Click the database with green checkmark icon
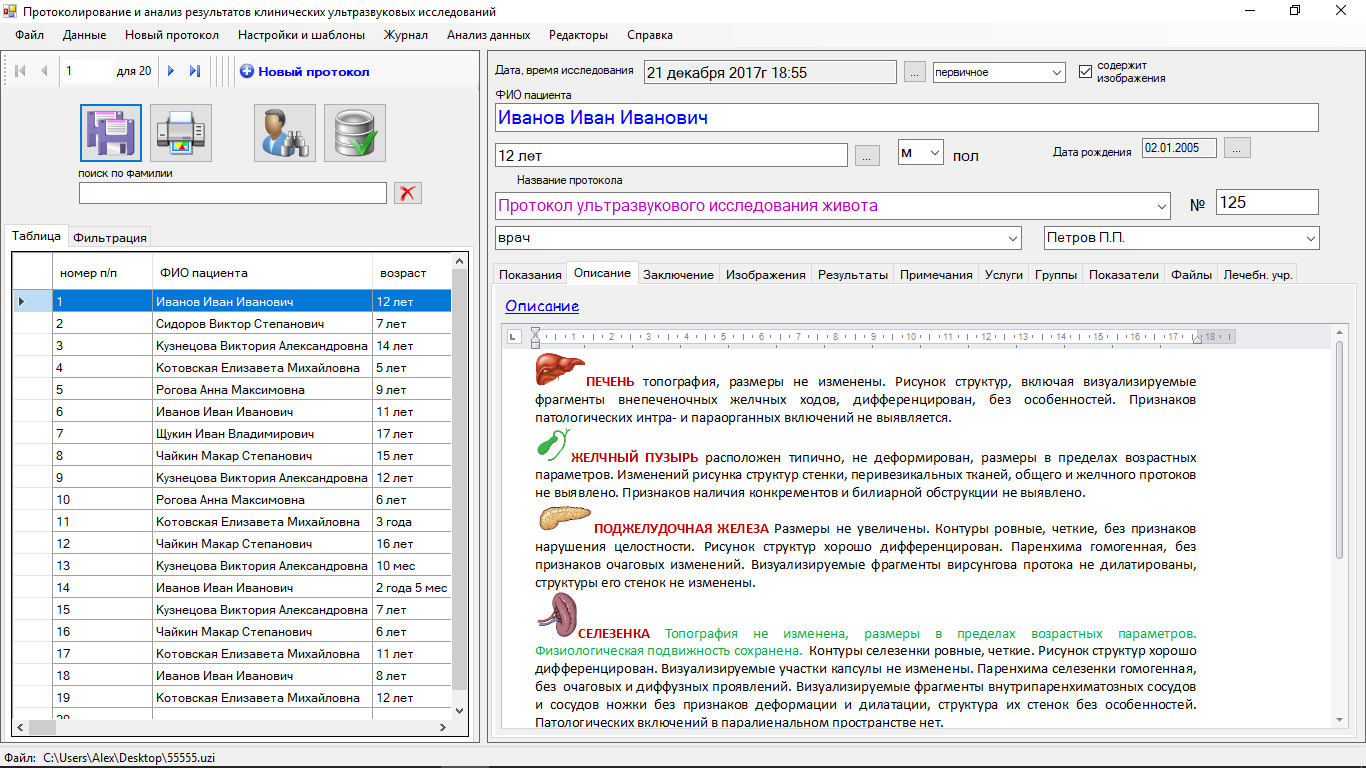Screen dimensions: 1366x768 (x=355, y=133)
